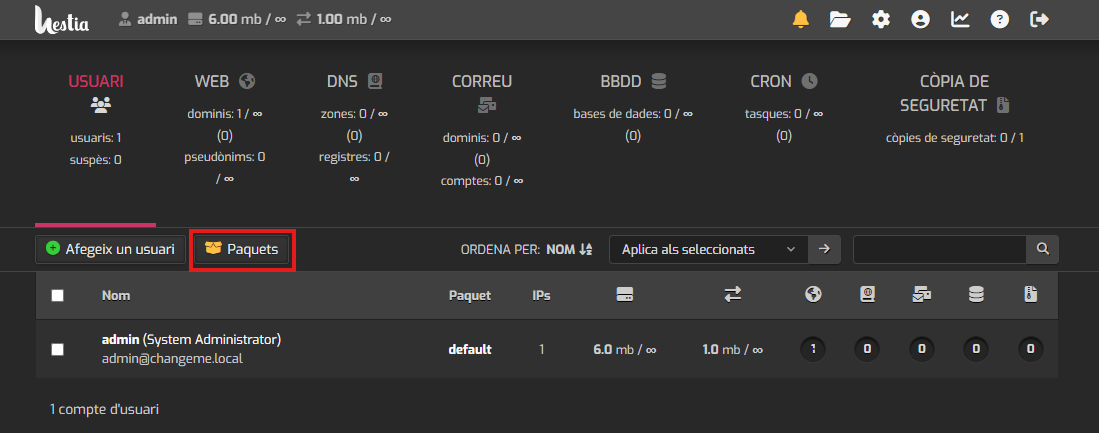1099x433 pixels.
Task: Focus the search input field
Action: tap(939, 249)
